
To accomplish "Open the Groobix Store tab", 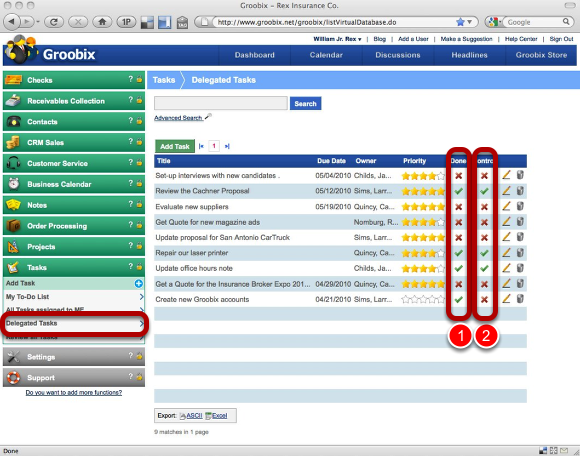I will click(x=541, y=55).
